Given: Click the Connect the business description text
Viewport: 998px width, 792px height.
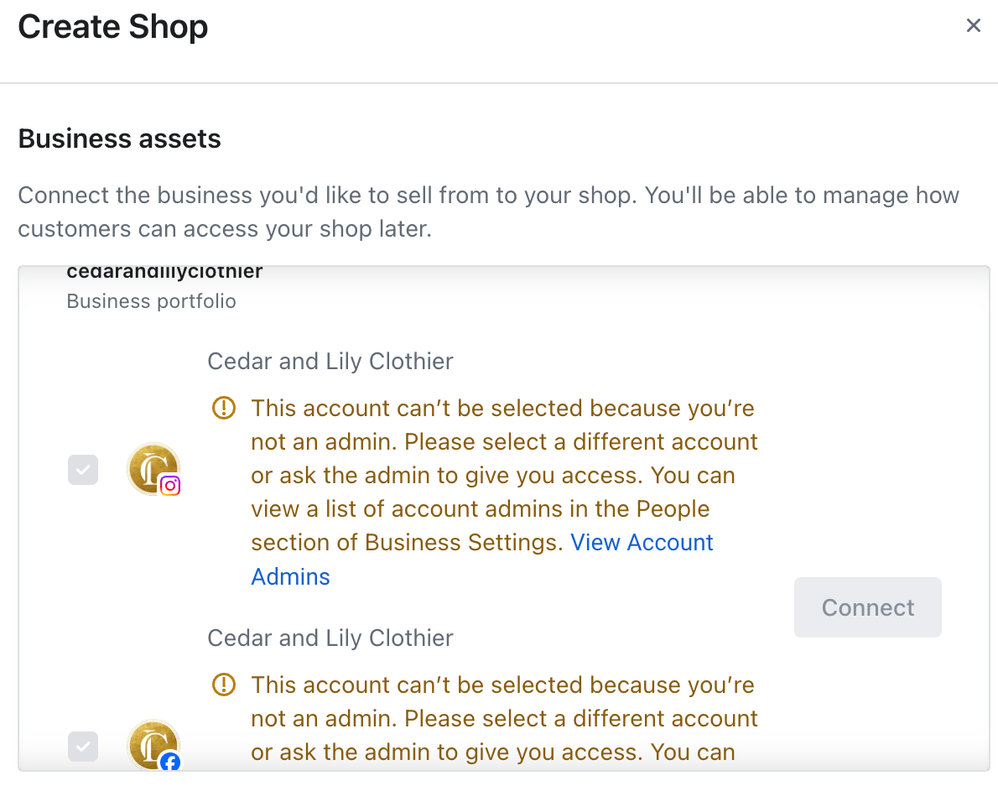Looking at the screenshot, I should tap(488, 211).
